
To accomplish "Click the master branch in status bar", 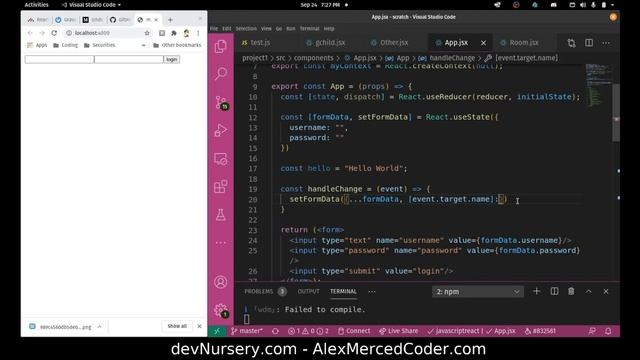I will [247, 331].
